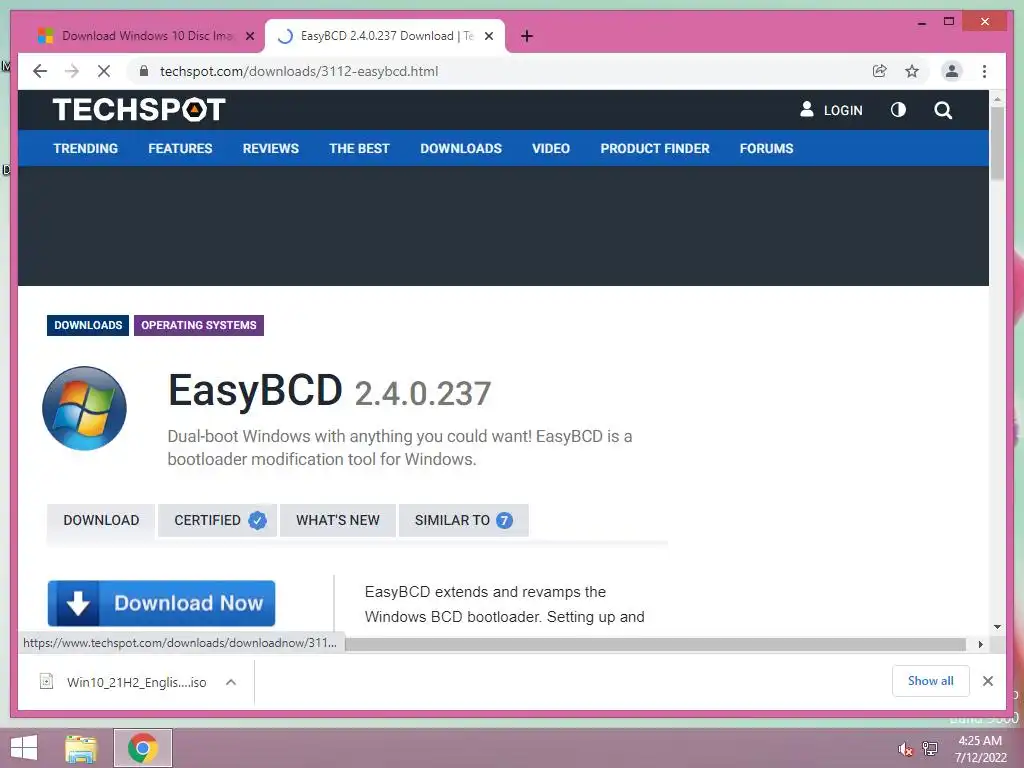Open the VIDEO menu item
This screenshot has height=768, width=1024.
pyautogui.click(x=551, y=148)
